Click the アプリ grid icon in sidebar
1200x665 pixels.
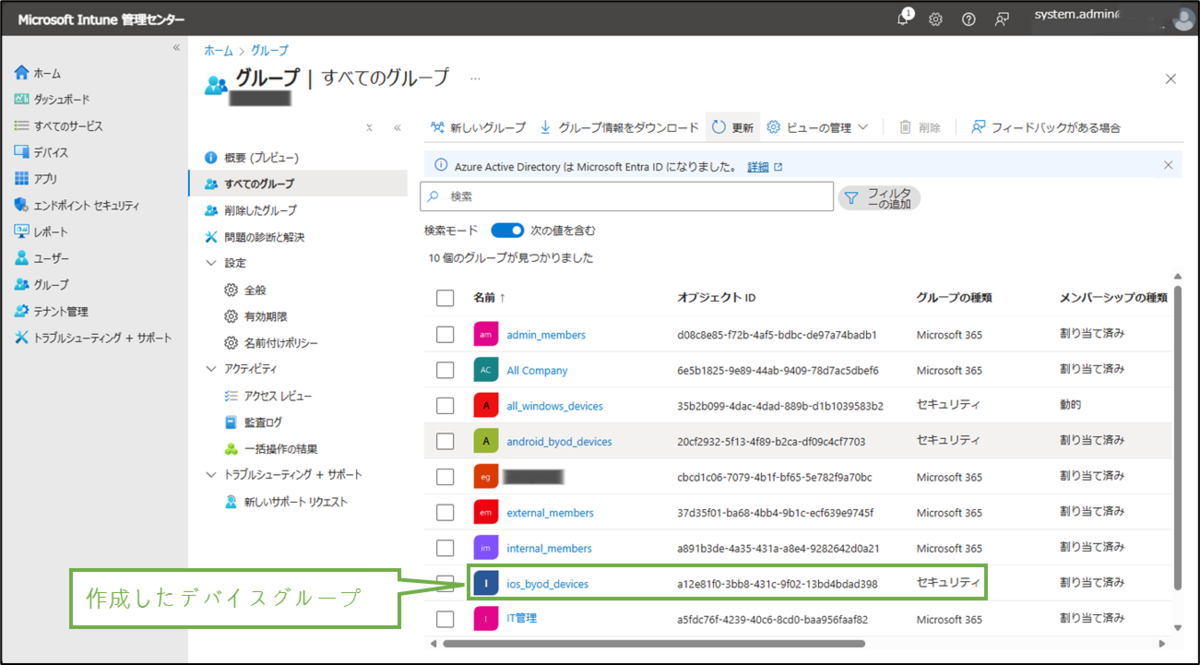pos(22,179)
